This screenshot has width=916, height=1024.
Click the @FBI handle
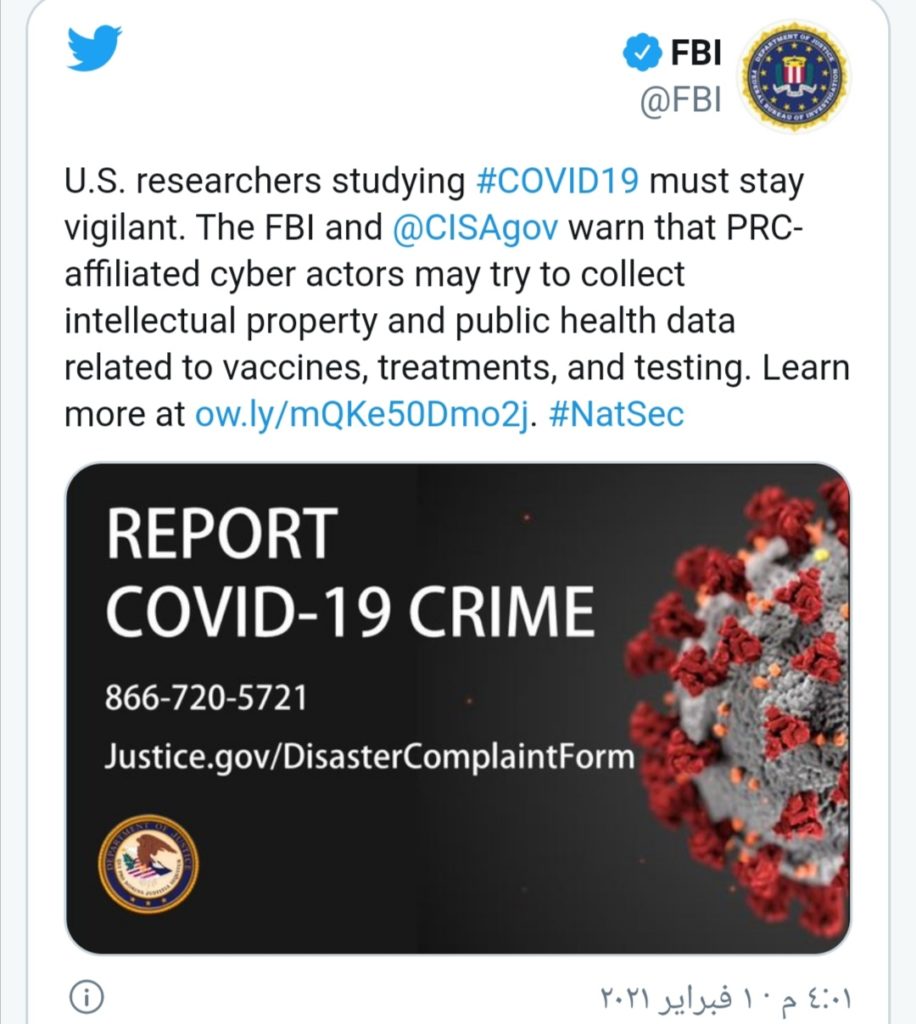[x=679, y=103]
